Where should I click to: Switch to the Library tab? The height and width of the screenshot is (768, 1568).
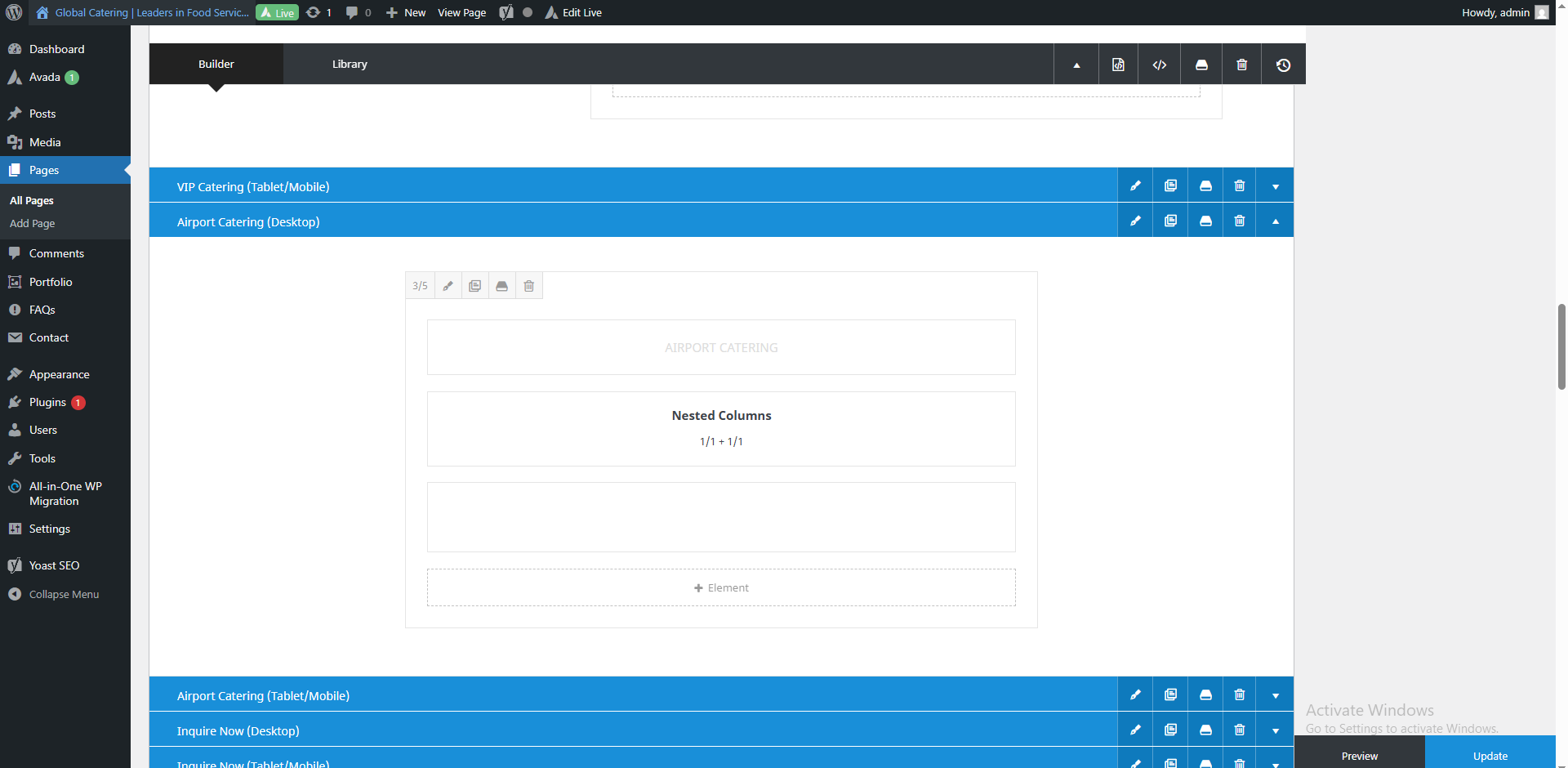(x=350, y=64)
